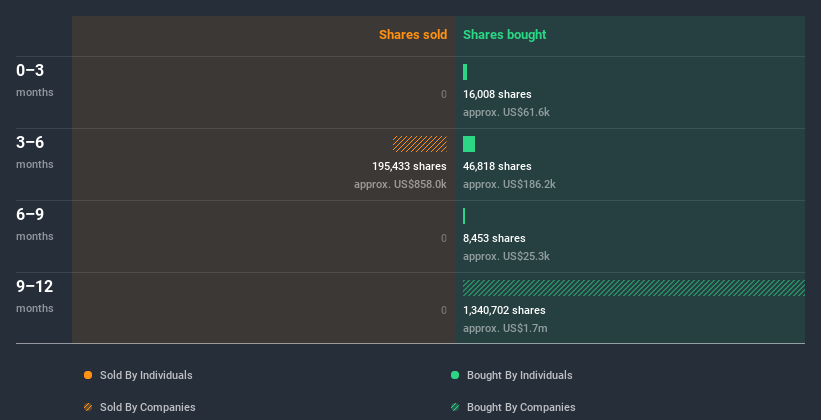Click the hatched Sold By Companies legend swatch

(88, 407)
